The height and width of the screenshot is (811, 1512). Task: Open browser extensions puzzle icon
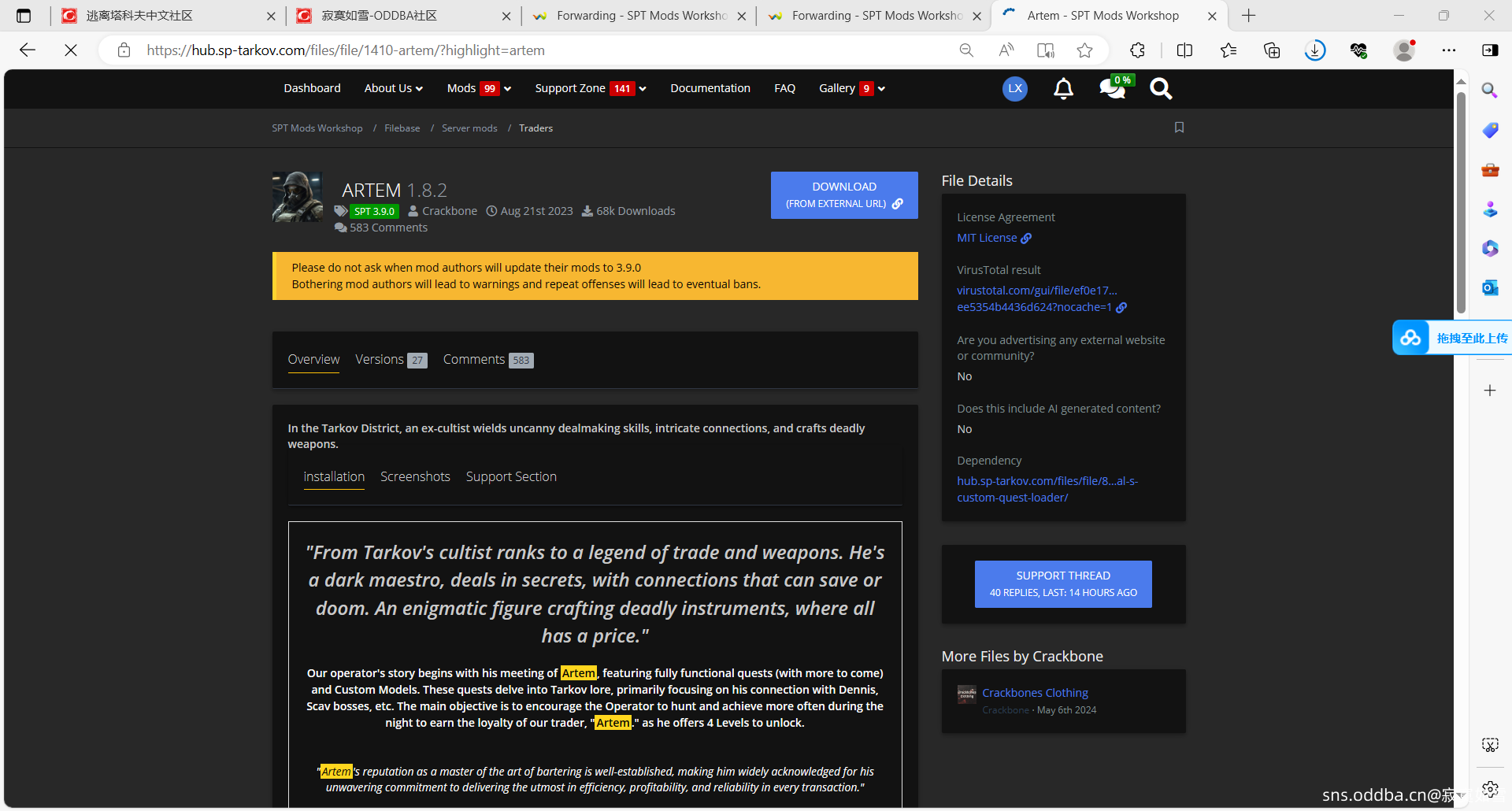[x=1137, y=50]
